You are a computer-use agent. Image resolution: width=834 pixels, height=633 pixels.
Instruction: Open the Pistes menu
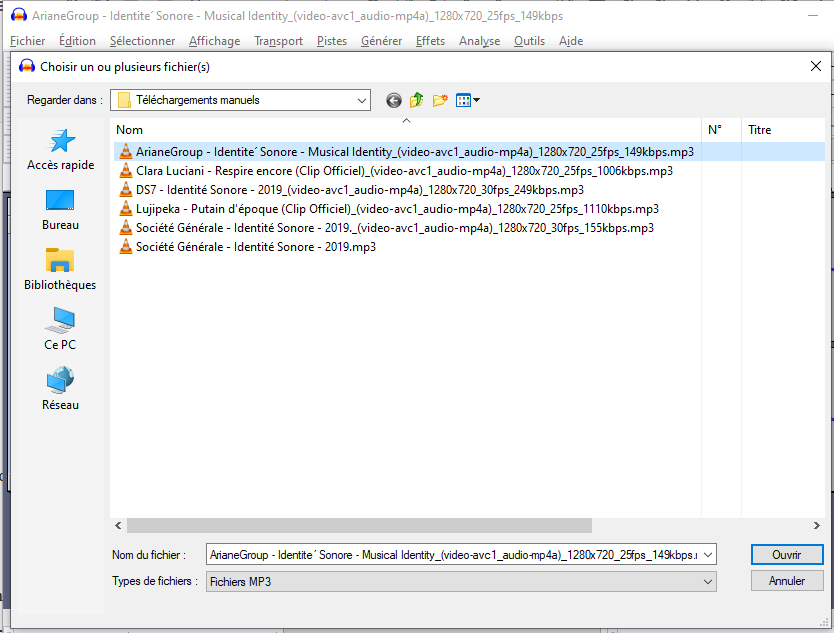click(332, 41)
